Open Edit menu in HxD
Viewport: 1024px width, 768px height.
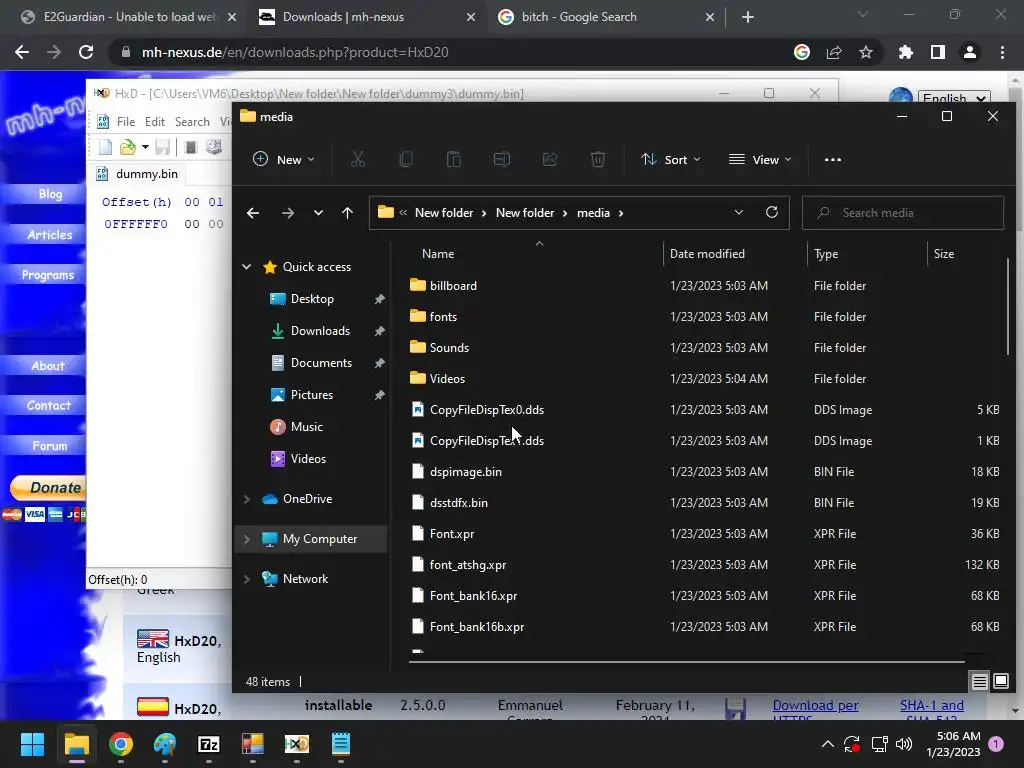(x=155, y=121)
